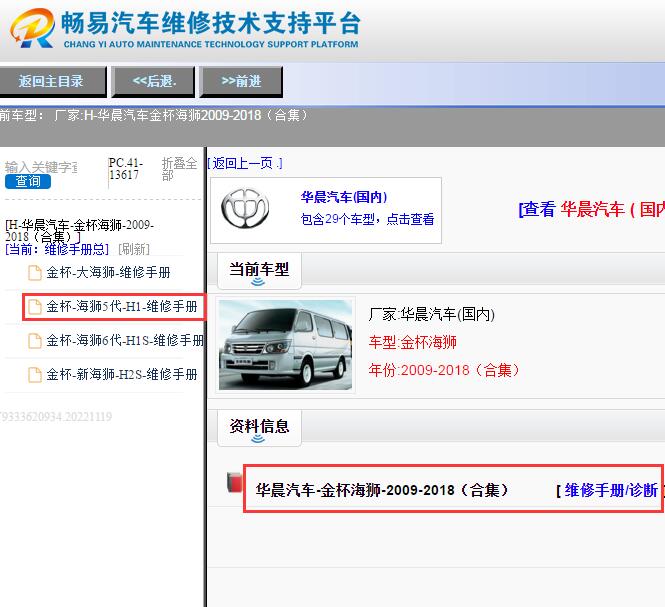Click the 车型:金杯海狮 text
The width and height of the screenshot is (665, 607).
click(x=412, y=342)
